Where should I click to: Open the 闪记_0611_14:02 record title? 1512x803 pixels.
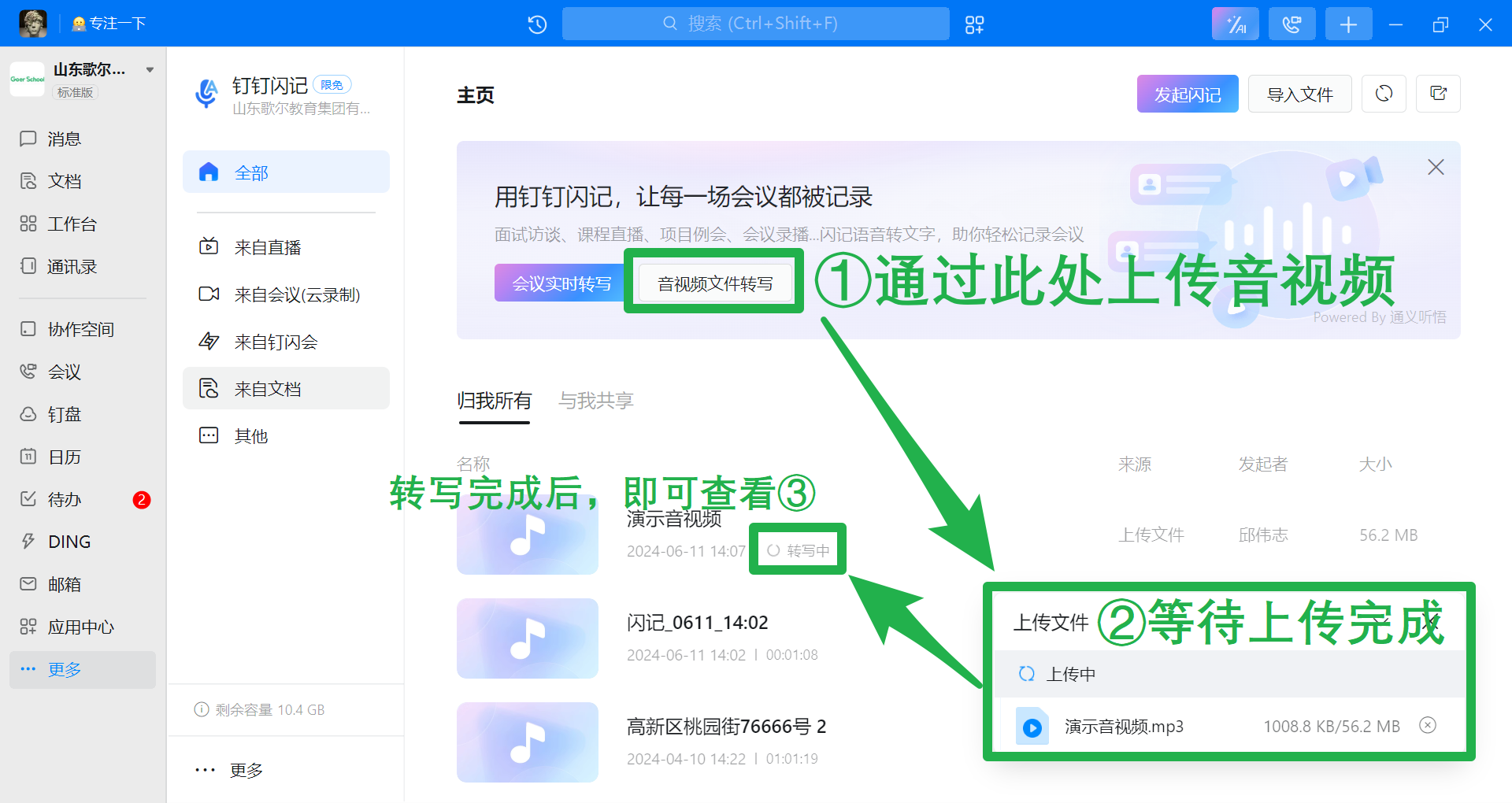[698, 623]
